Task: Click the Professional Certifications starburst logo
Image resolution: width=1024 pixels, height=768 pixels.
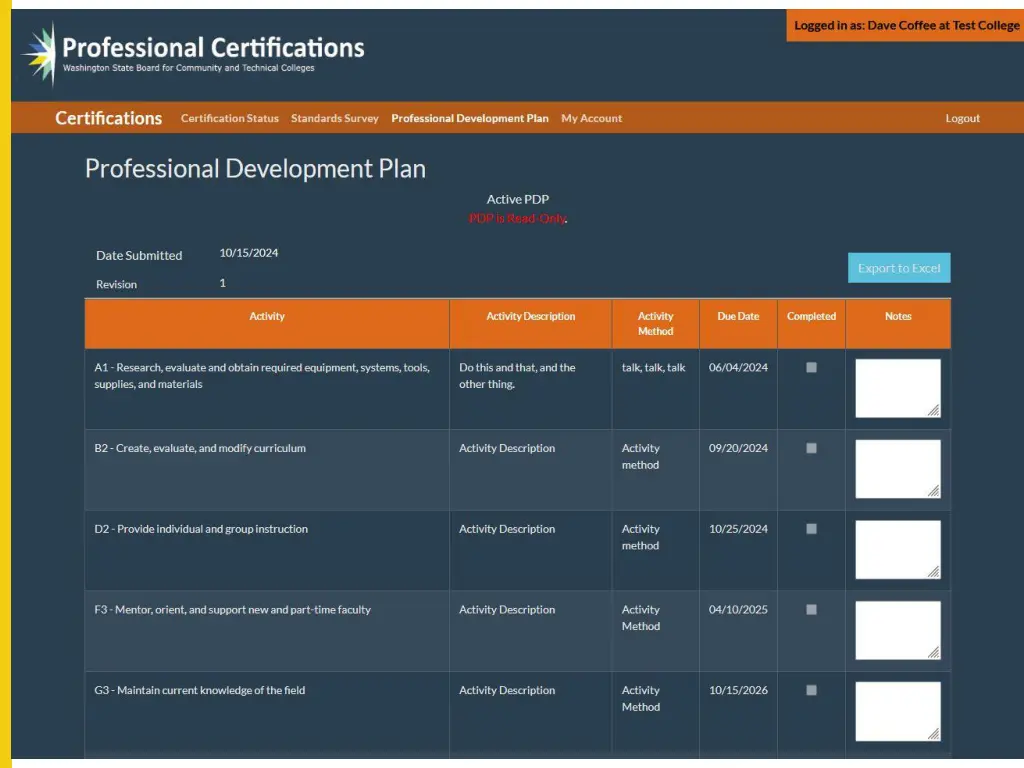Action: [x=40, y=54]
